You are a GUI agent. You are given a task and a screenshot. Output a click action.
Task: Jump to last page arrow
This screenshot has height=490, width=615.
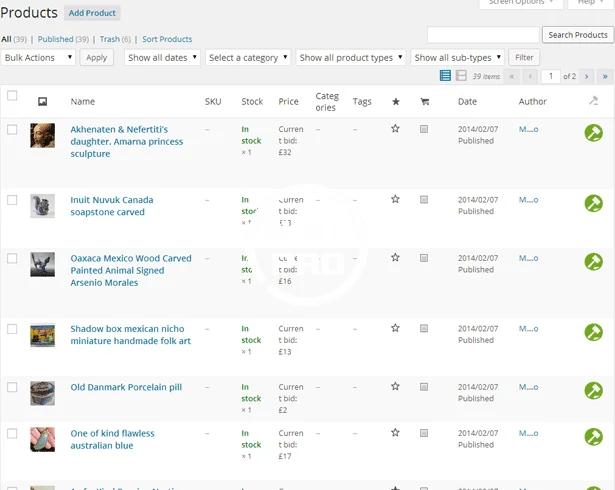604,76
